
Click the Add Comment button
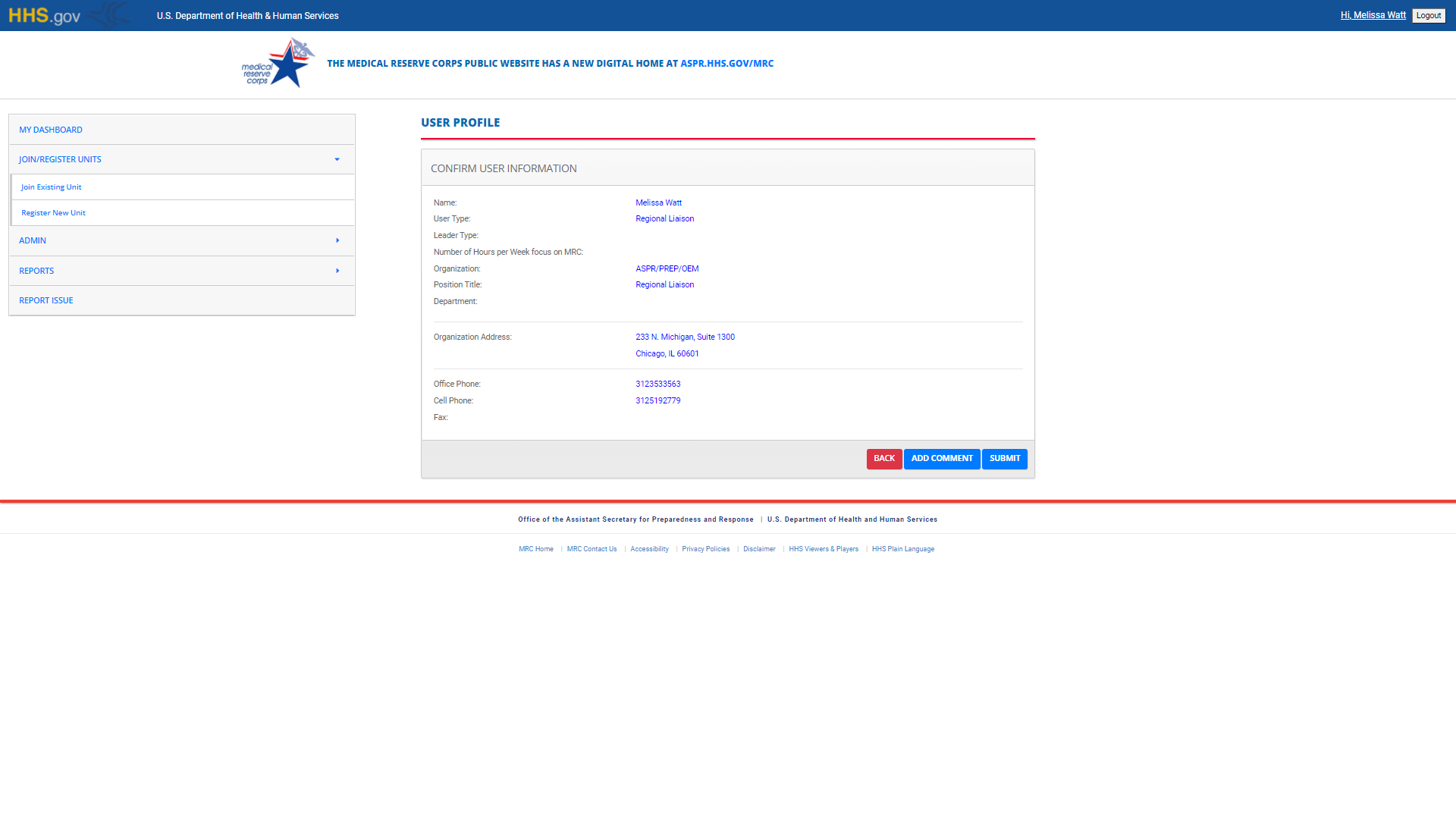(942, 459)
